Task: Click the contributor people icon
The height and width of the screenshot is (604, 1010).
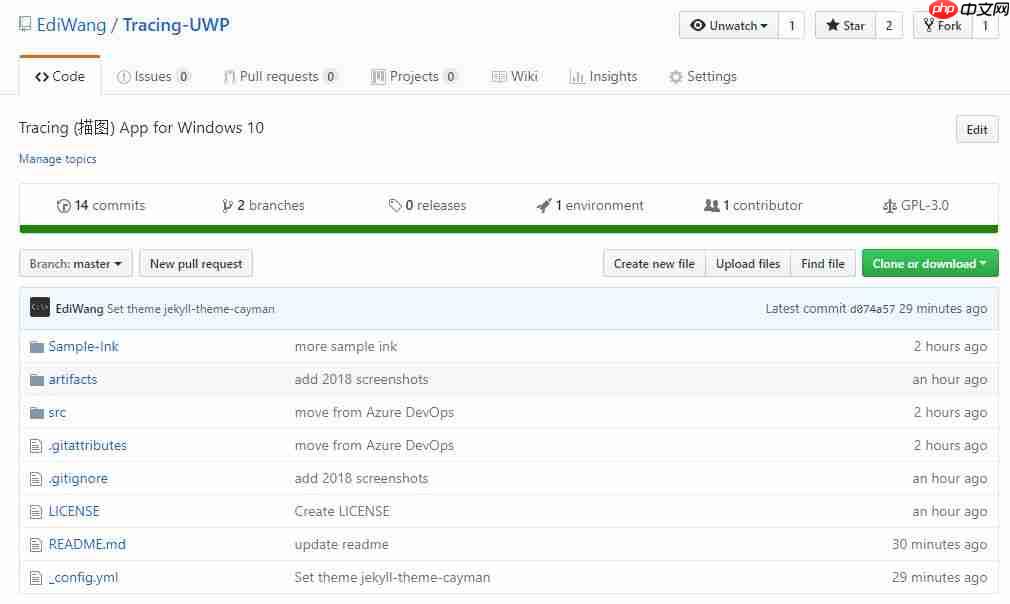Action: [x=711, y=205]
